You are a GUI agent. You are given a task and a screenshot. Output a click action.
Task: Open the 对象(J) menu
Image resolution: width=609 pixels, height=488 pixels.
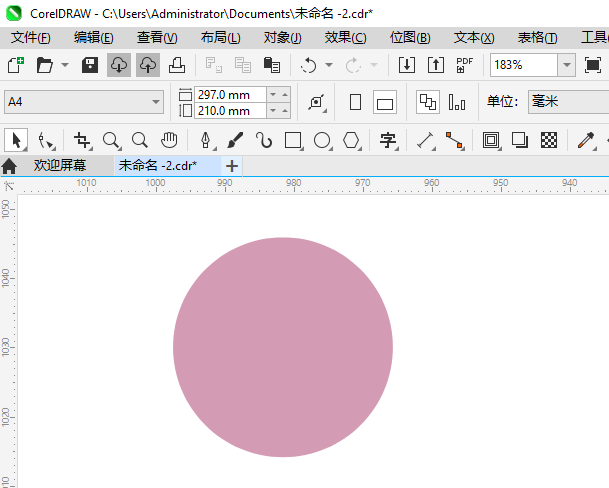tap(282, 38)
